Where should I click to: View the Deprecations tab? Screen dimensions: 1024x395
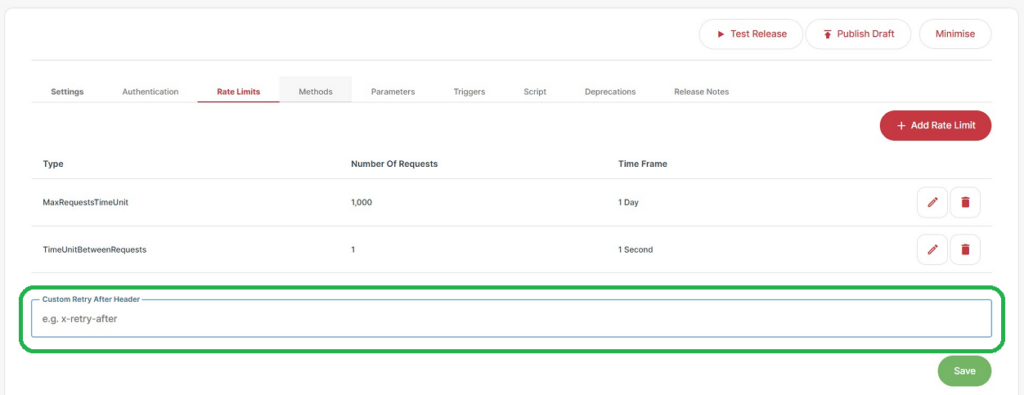pyautogui.click(x=610, y=91)
